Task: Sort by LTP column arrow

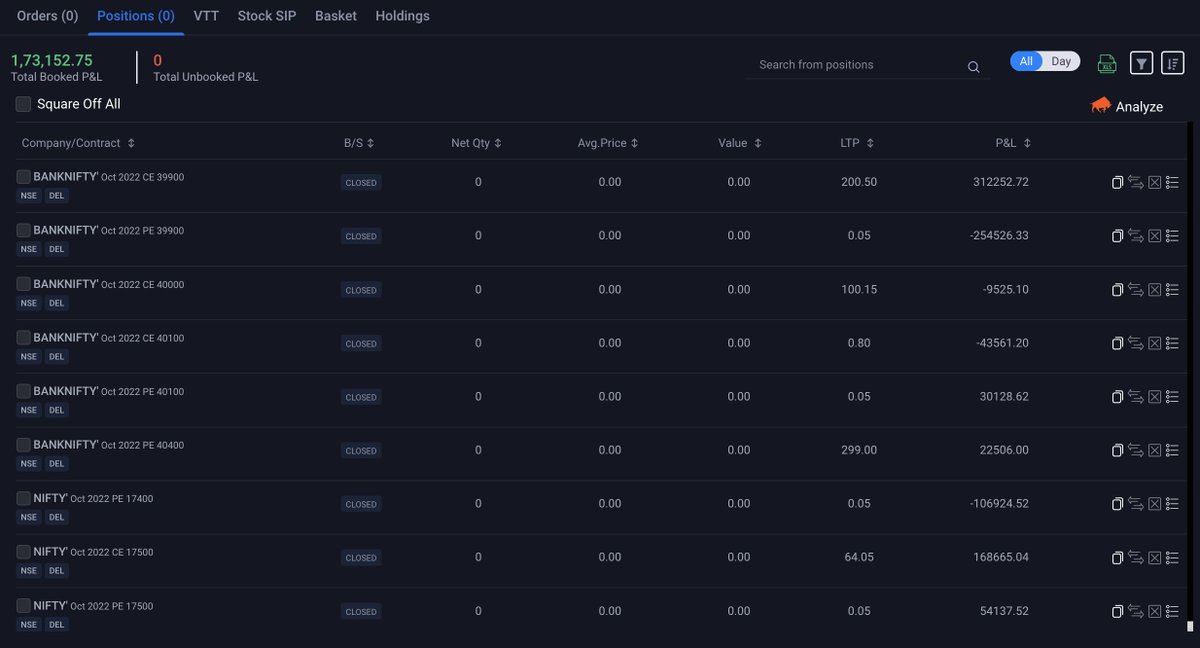Action: tap(870, 143)
